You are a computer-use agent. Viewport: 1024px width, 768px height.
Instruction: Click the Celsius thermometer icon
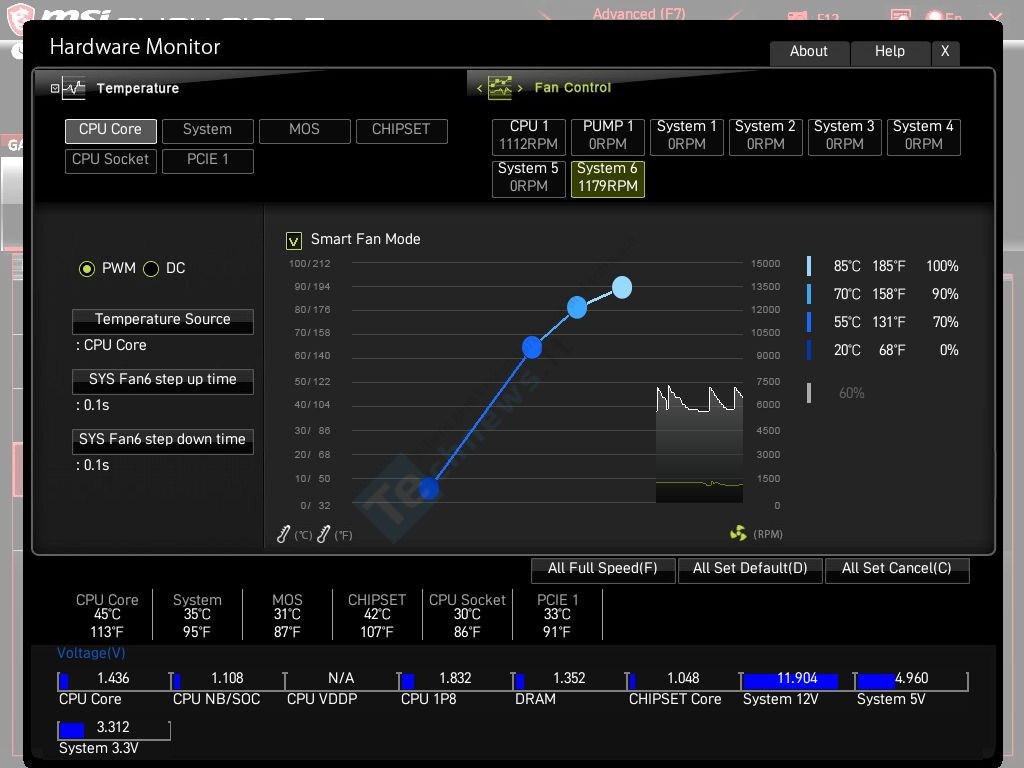click(x=283, y=534)
